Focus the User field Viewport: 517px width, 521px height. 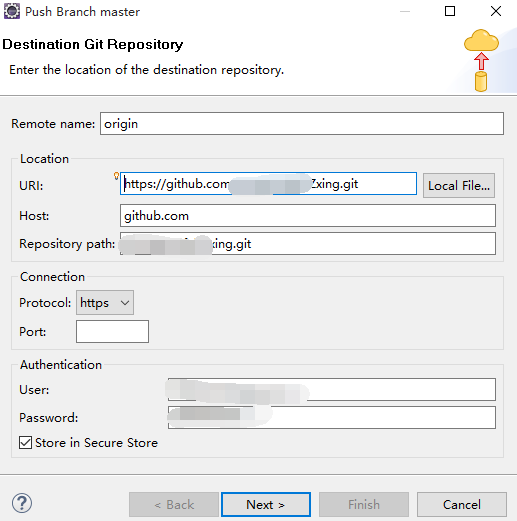point(332,389)
